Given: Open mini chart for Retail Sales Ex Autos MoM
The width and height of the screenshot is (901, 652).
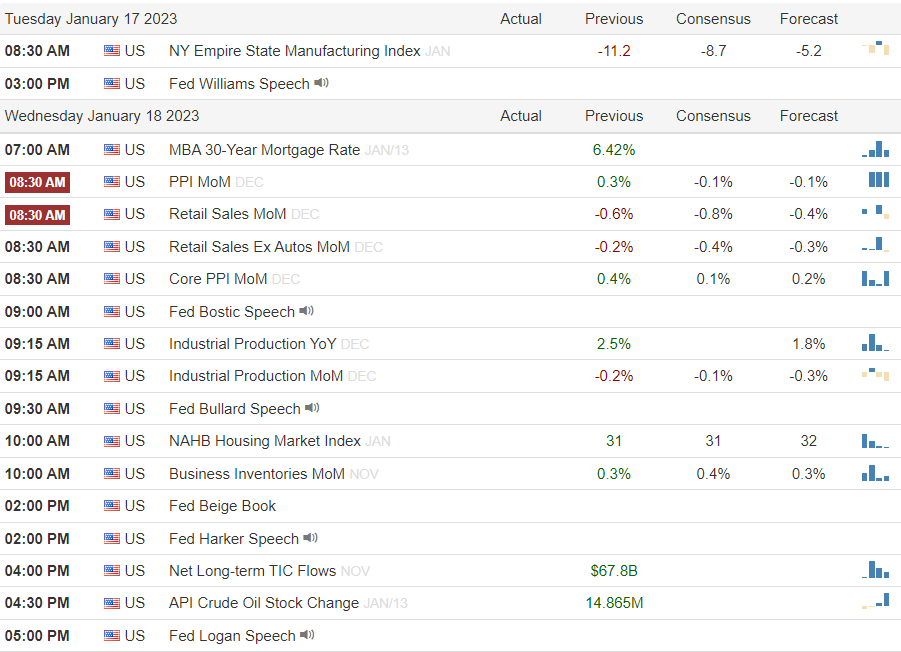Looking at the screenshot, I should [875, 245].
